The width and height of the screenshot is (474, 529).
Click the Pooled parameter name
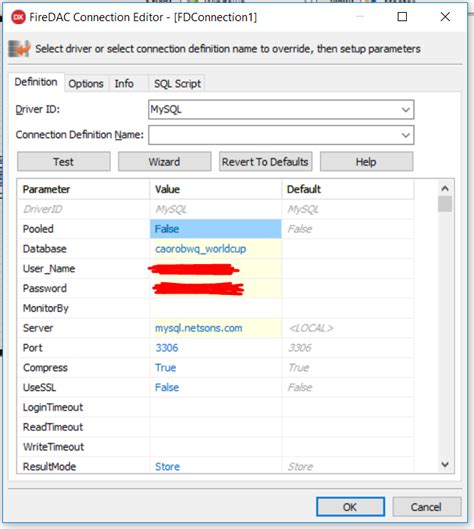click(x=38, y=229)
